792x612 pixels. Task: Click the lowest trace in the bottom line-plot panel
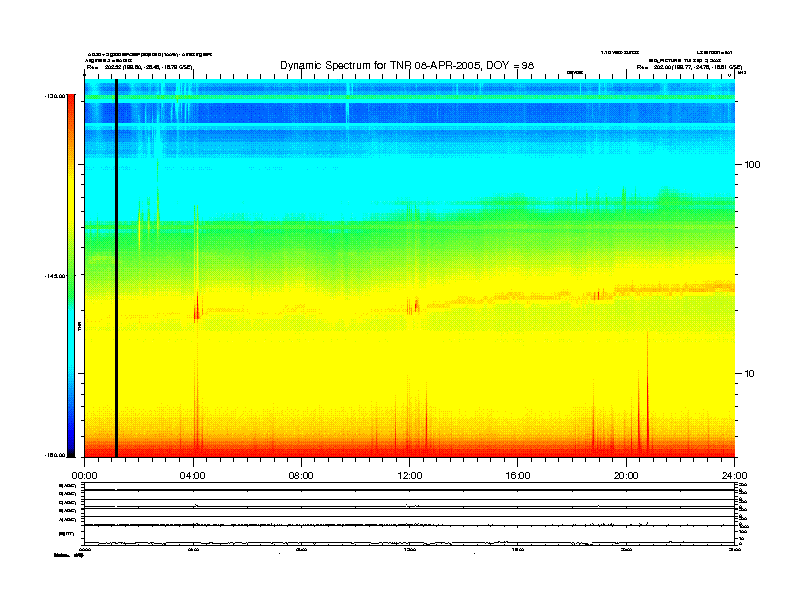(409, 543)
